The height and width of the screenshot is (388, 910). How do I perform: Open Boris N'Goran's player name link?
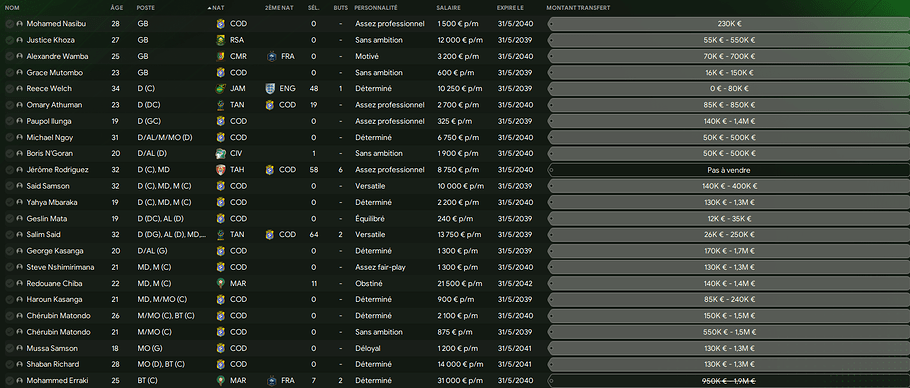pyautogui.click(x=50, y=154)
